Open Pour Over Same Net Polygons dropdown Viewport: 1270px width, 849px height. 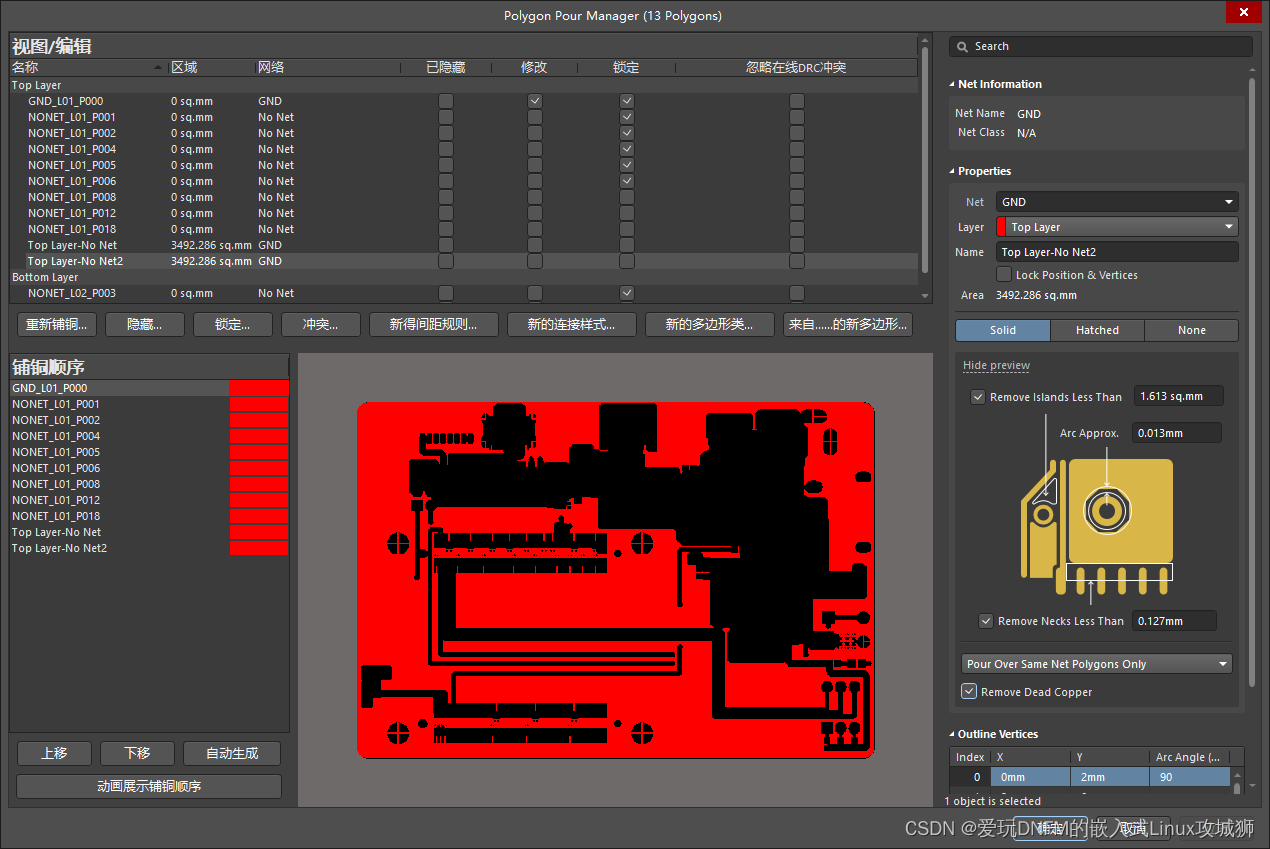pyautogui.click(x=1096, y=664)
